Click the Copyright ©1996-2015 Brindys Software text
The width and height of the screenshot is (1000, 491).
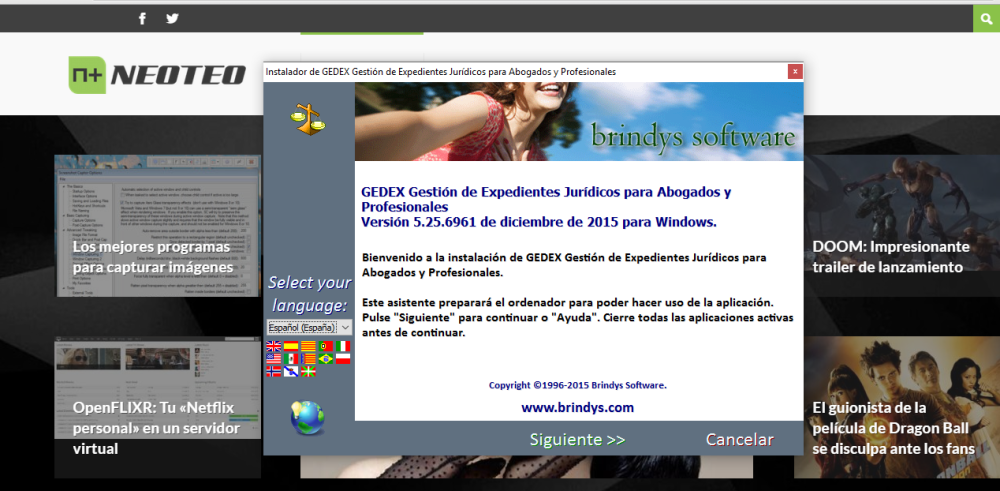click(578, 385)
